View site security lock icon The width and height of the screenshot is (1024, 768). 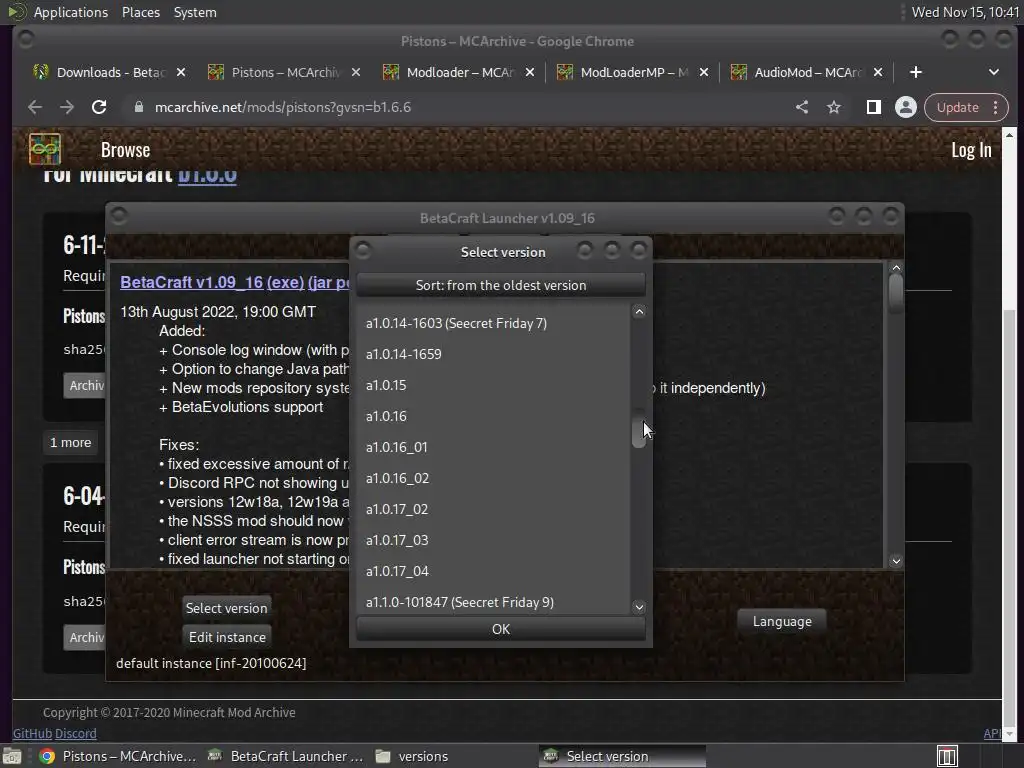(138, 107)
